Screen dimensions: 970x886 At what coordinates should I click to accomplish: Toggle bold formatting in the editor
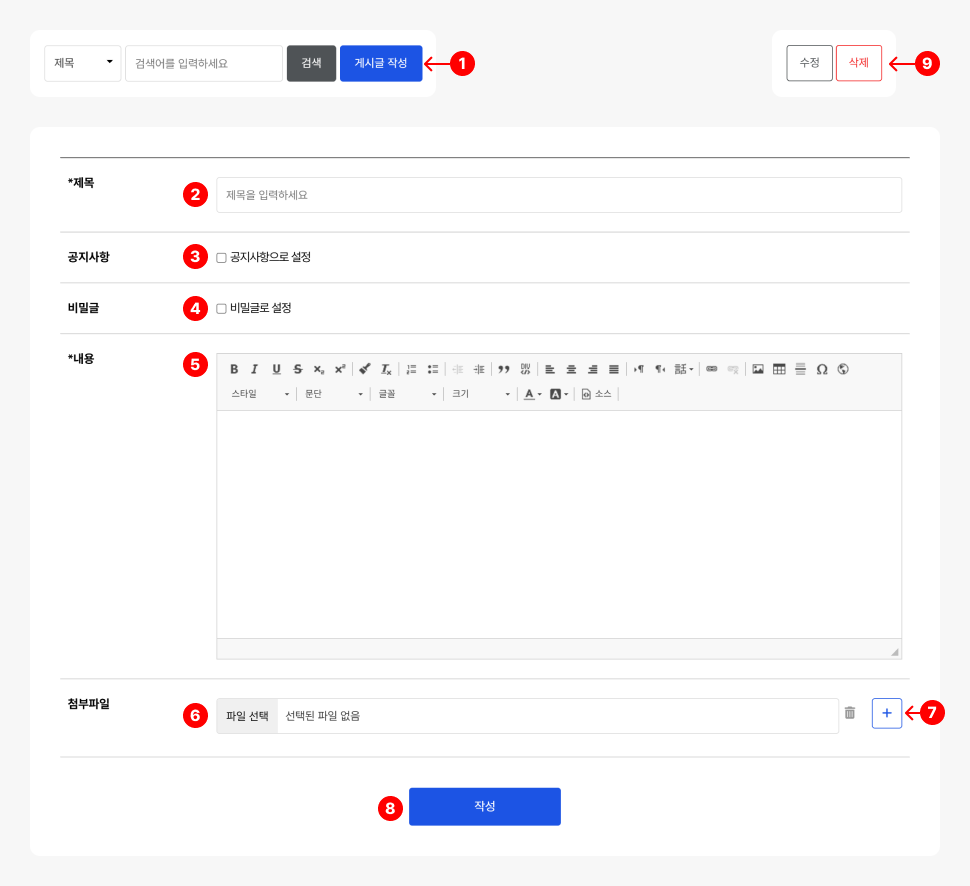tap(234, 369)
